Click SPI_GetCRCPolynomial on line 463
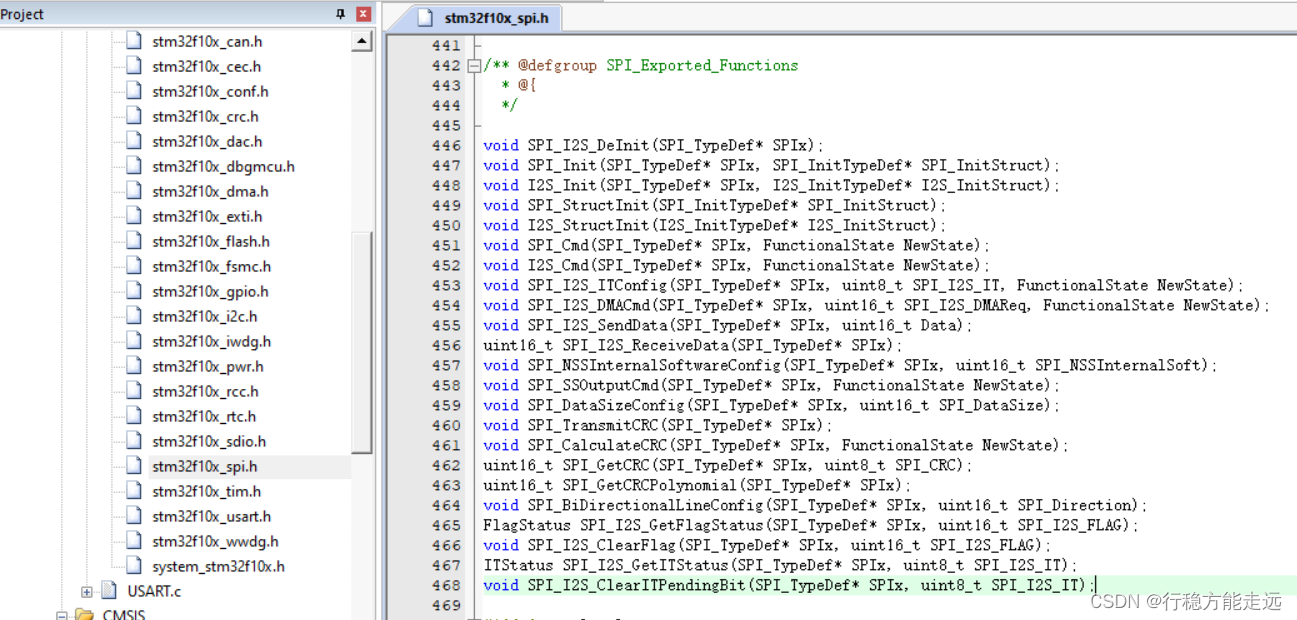Image resolution: width=1297 pixels, height=620 pixels. click(645, 486)
